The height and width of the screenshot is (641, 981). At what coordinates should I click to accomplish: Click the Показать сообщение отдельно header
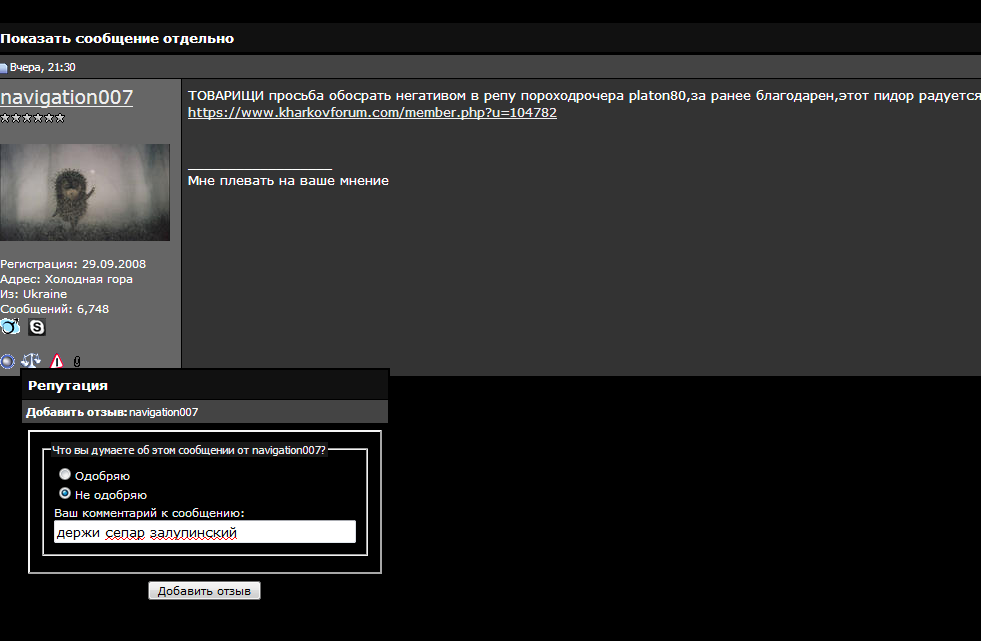[x=117, y=38]
